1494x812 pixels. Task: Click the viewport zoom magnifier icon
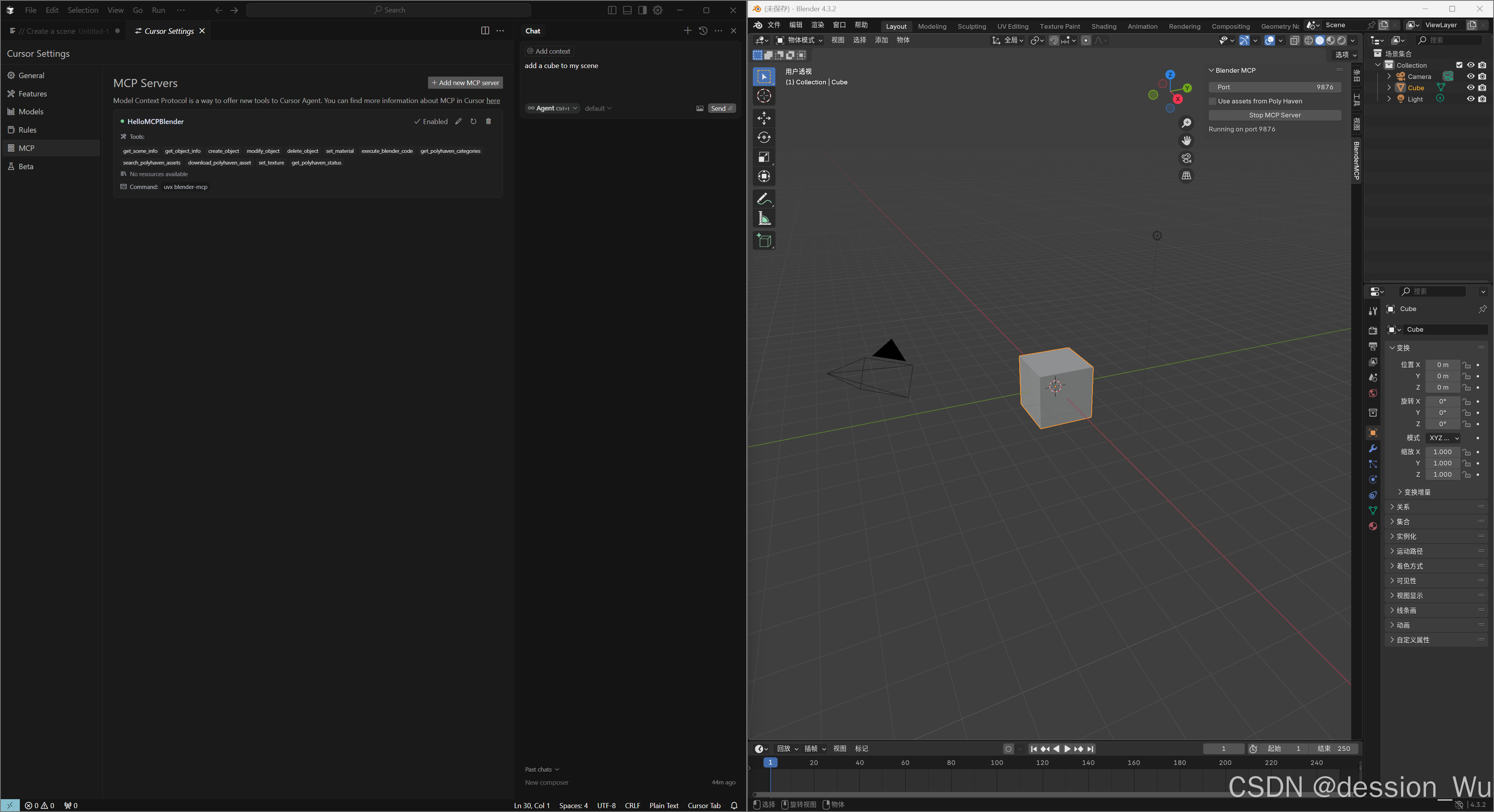(x=1187, y=123)
